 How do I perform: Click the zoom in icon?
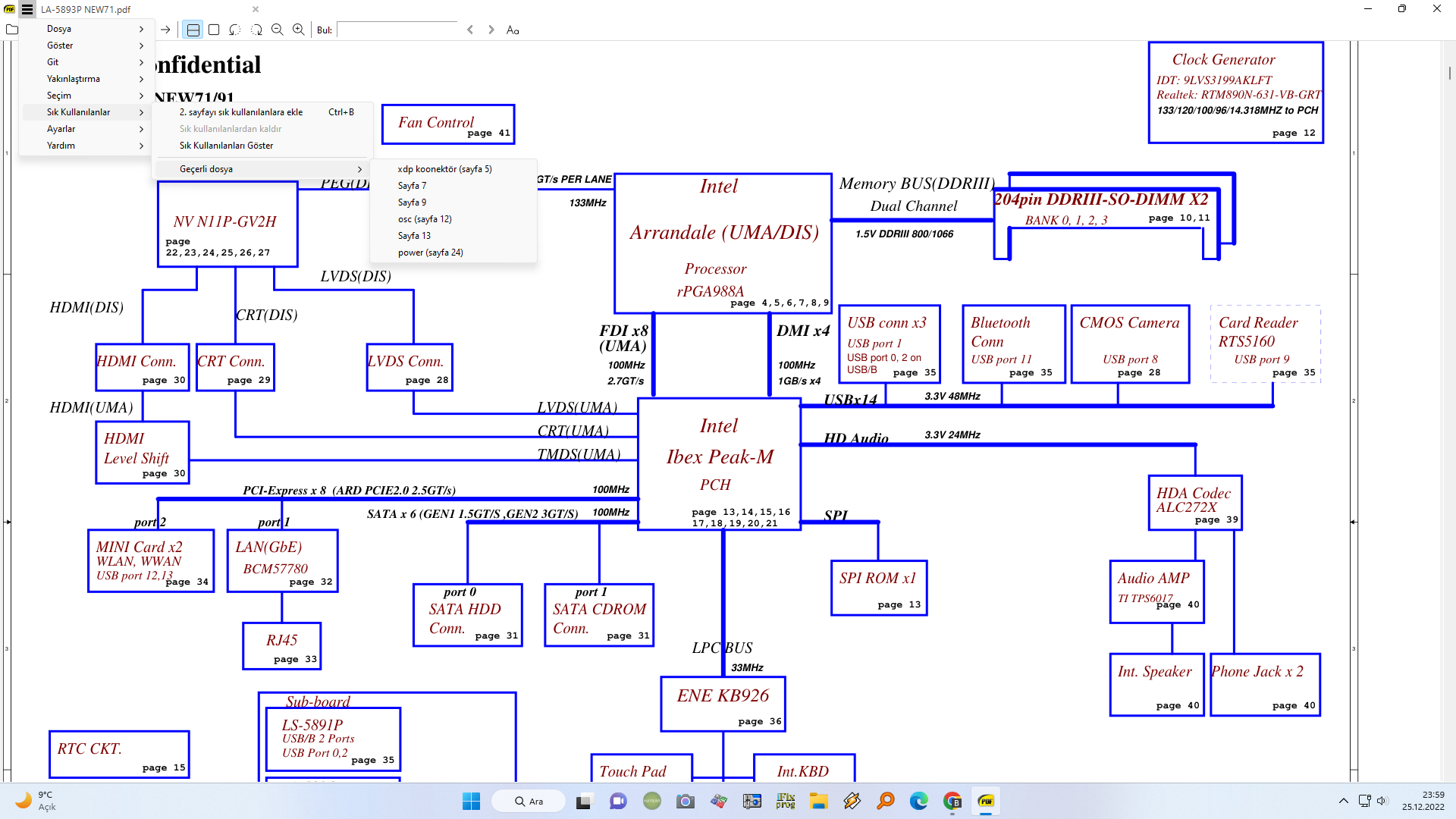[x=300, y=30]
